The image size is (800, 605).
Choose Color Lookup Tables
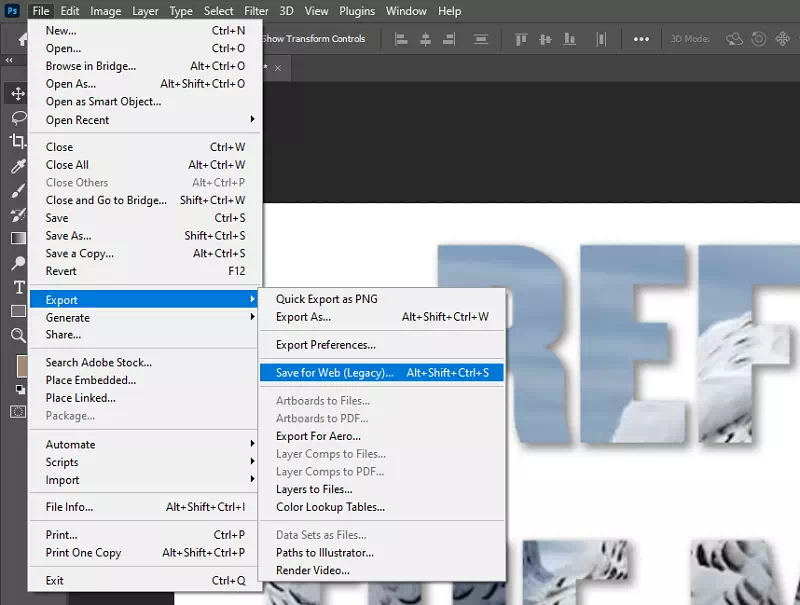click(382, 507)
